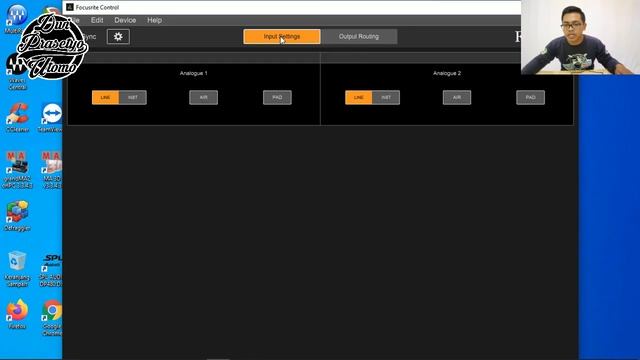Open the Device menu
This screenshot has width=640, height=360.
pyautogui.click(x=125, y=20)
